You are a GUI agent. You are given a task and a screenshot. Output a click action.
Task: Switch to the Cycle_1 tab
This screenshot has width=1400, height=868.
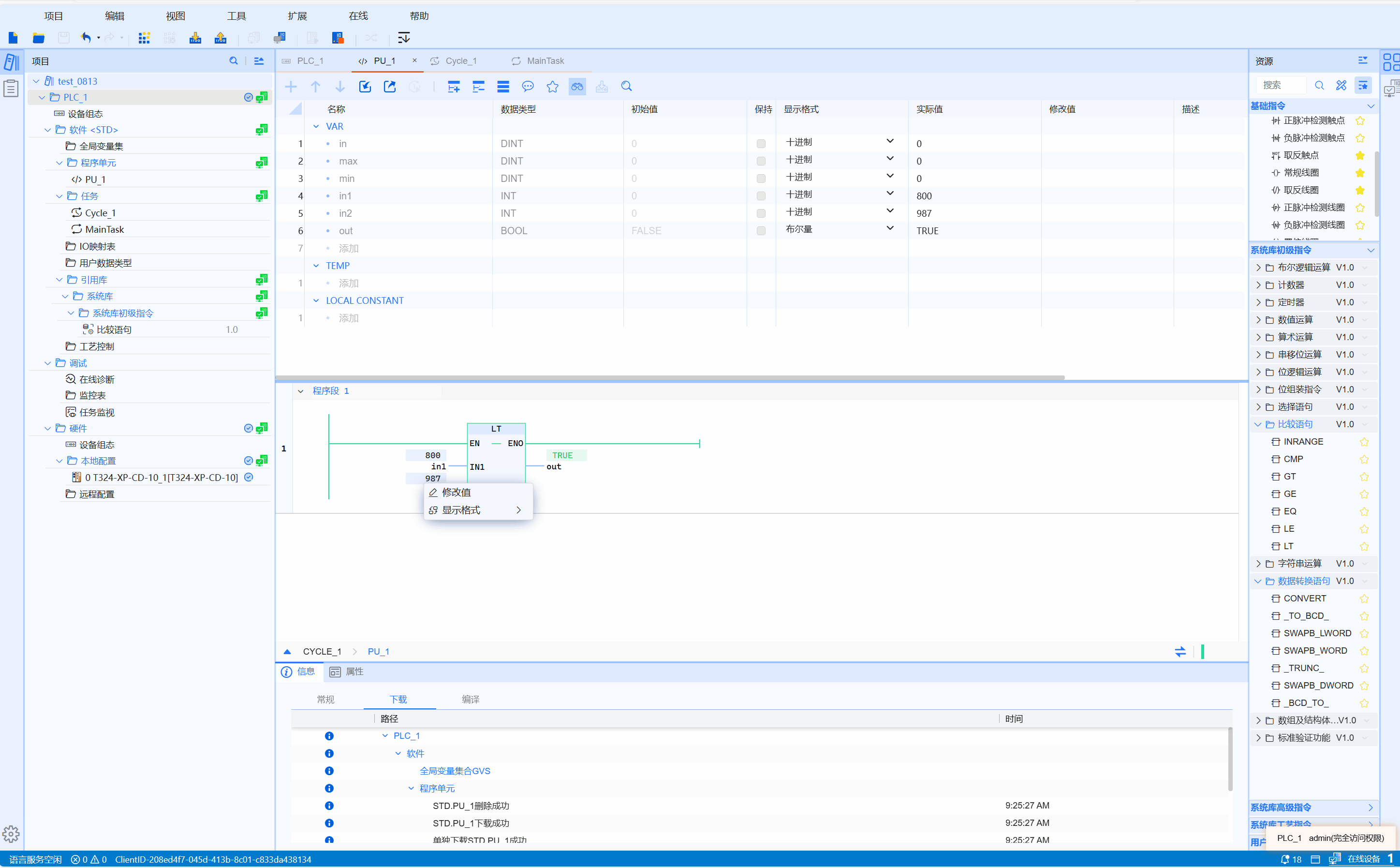click(x=461, y=61)
